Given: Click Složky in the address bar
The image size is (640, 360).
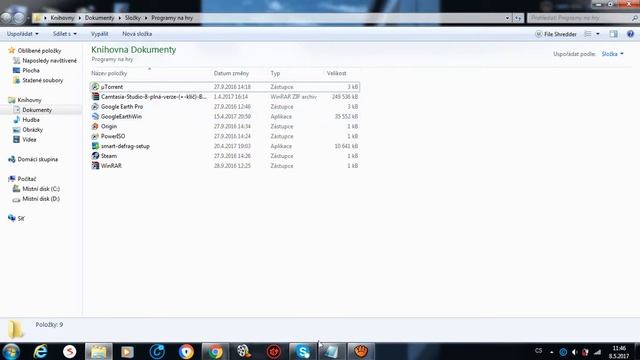Looking at the screenshot, I should pos(133,18).
